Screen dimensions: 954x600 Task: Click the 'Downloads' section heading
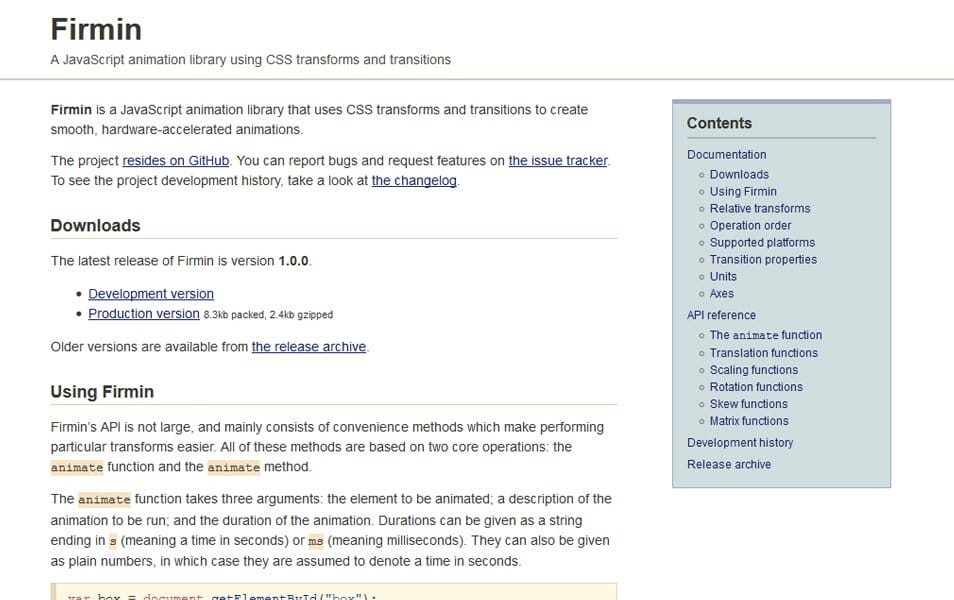pos(96,226)
